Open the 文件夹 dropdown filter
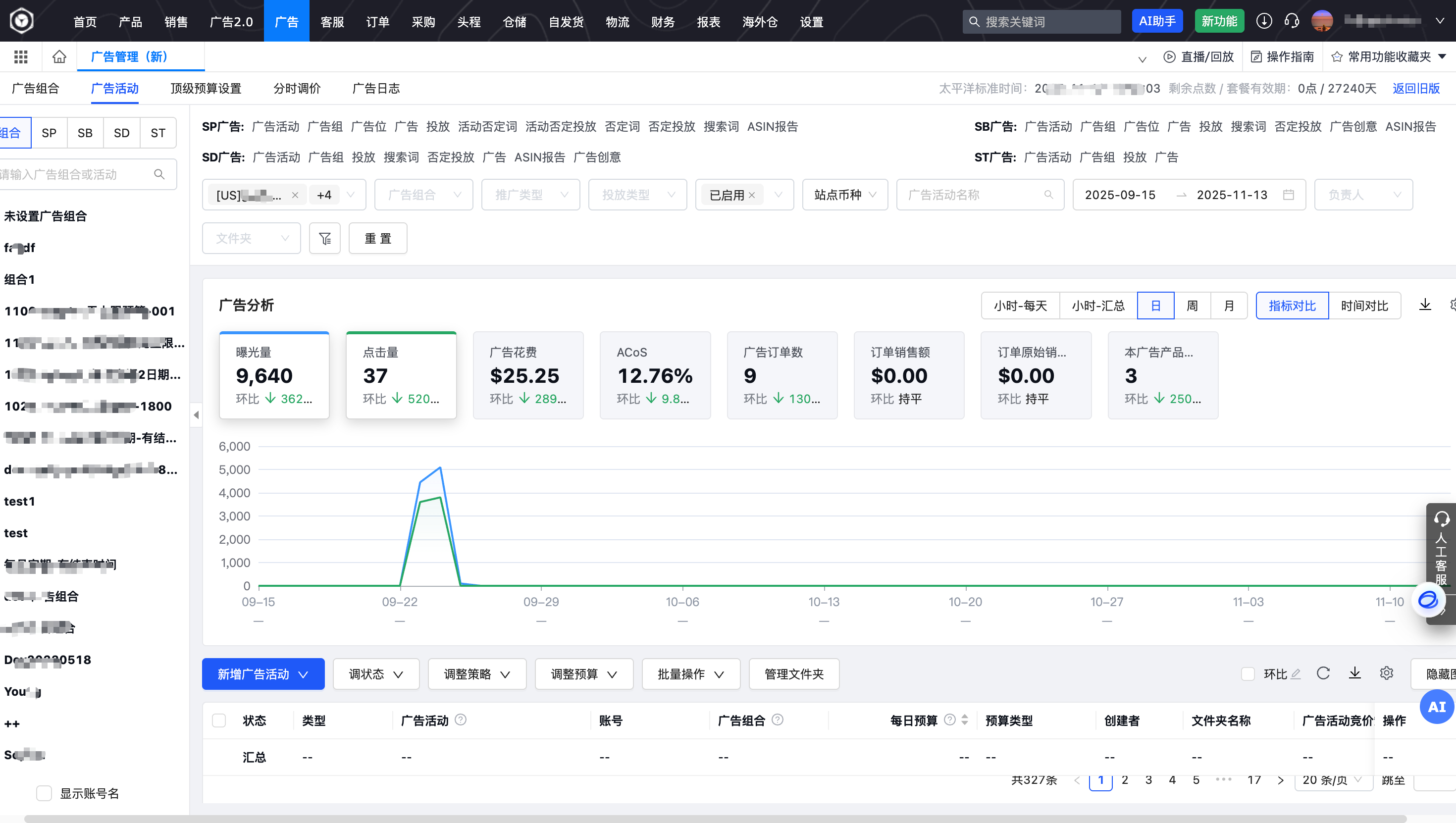The width and height of the screenshot is (1456, 823). point(251,238)
